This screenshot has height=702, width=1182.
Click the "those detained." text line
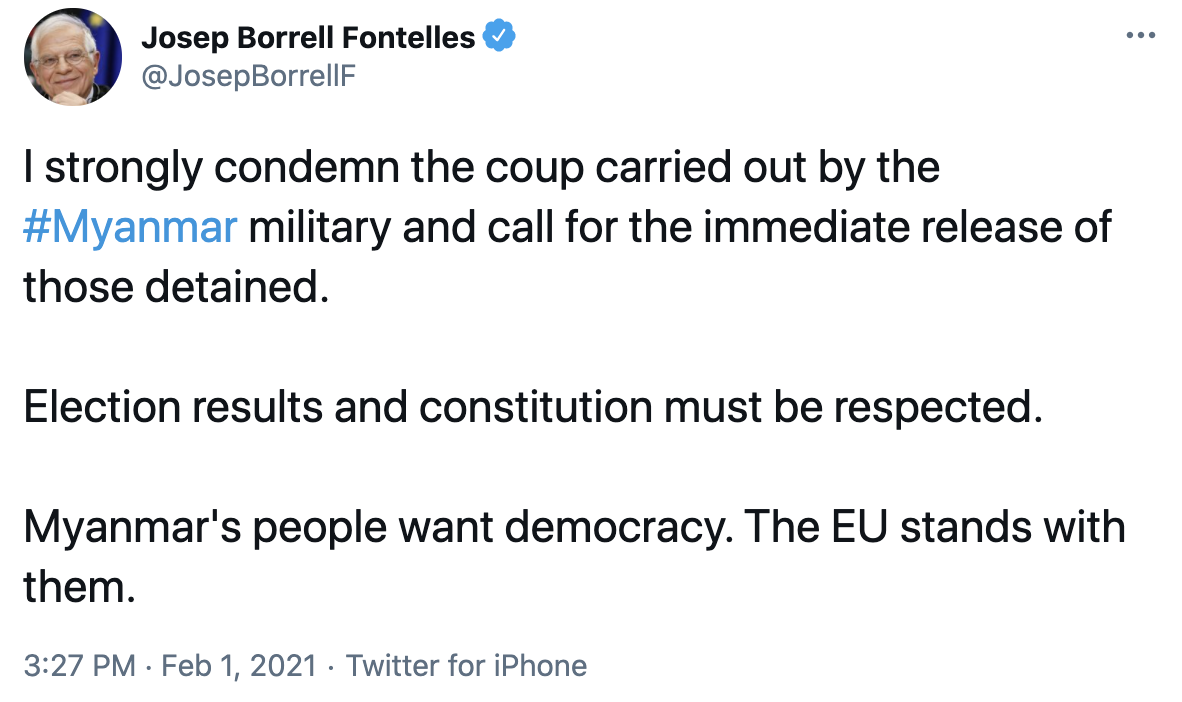(x=176, y=288)
